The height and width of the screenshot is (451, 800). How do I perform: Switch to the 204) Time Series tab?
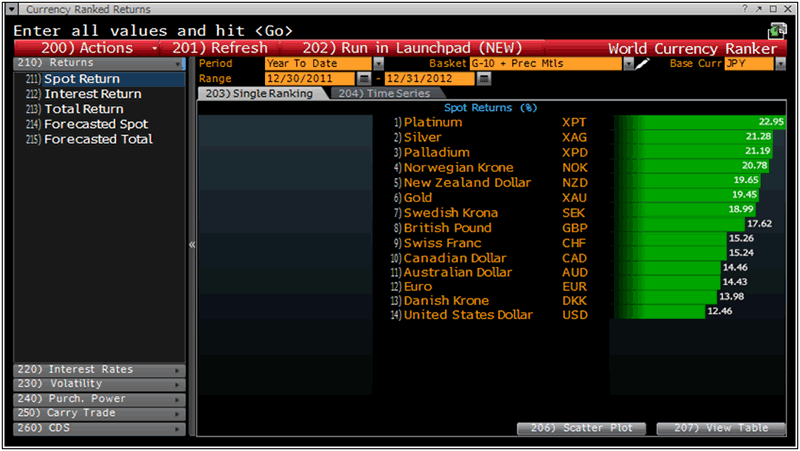coord(386,93)
